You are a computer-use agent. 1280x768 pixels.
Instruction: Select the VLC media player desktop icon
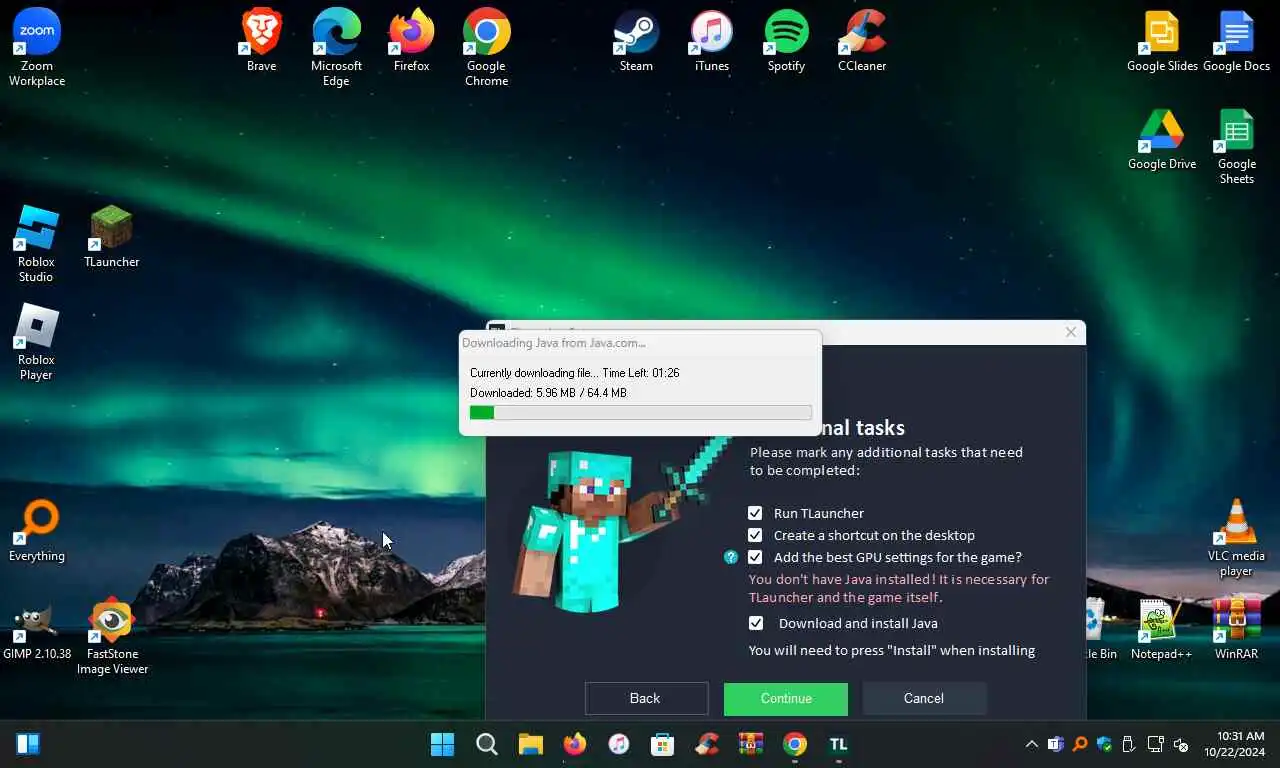[x=1236, y=537]
